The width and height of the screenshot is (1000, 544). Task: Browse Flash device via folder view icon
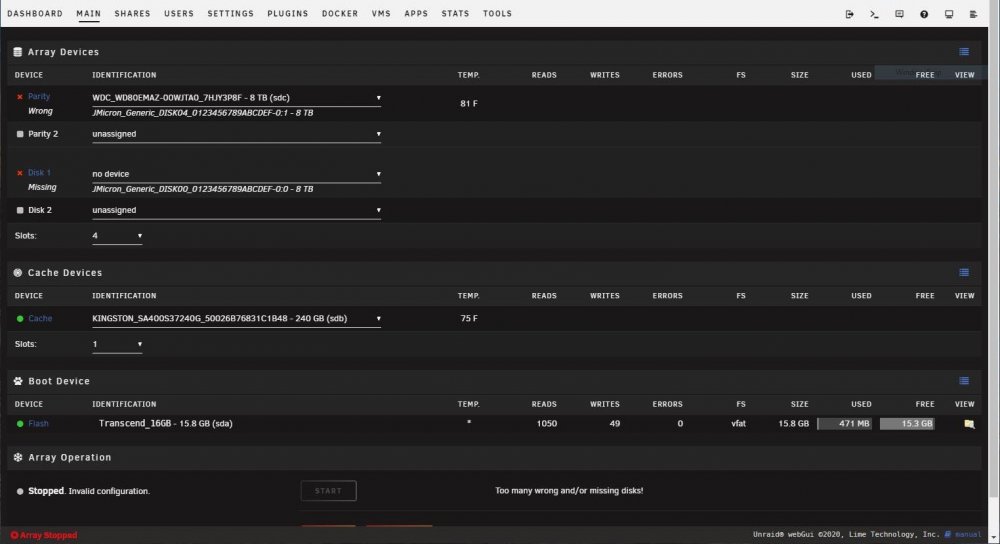click(x=969, y=424)
